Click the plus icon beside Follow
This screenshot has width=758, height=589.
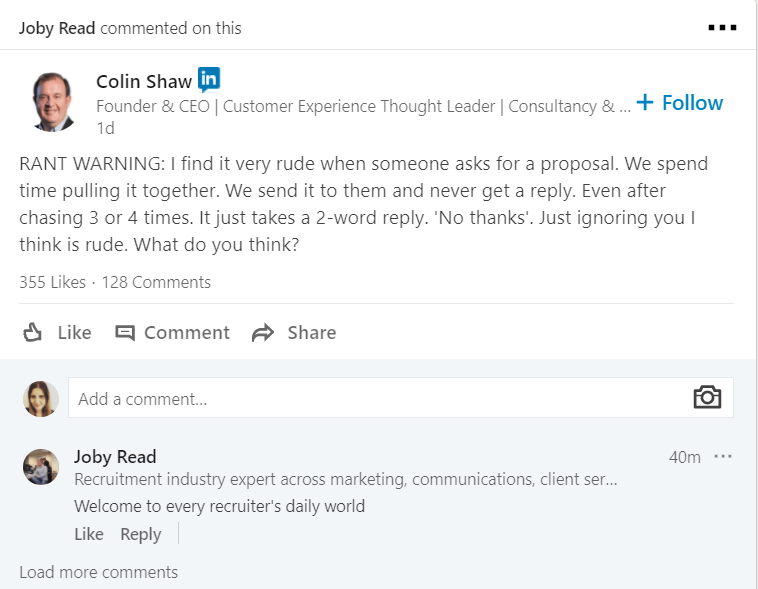[645, 102]
